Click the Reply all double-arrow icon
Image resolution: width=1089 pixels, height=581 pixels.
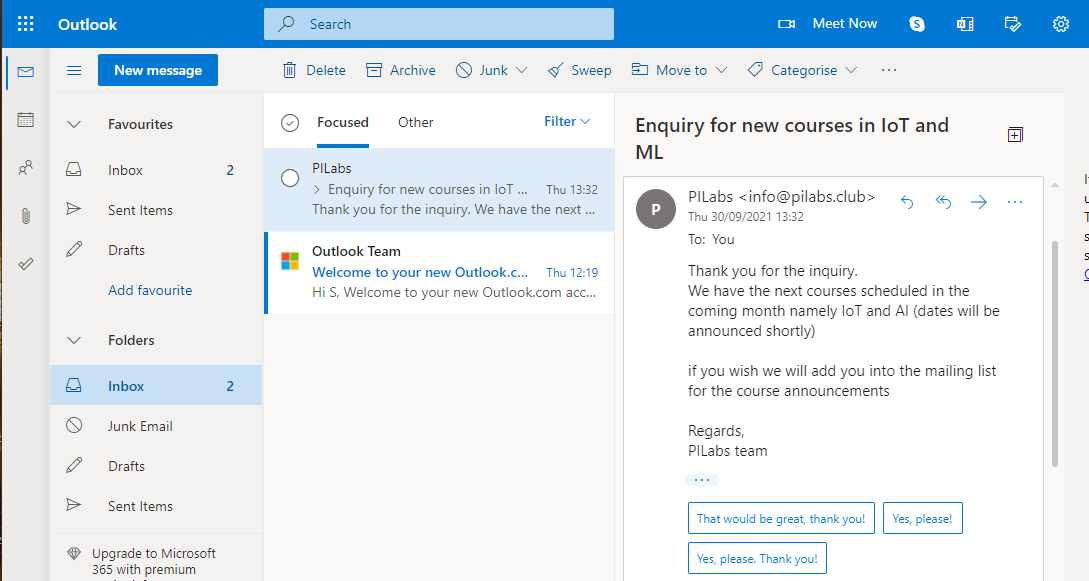[943, 202]
